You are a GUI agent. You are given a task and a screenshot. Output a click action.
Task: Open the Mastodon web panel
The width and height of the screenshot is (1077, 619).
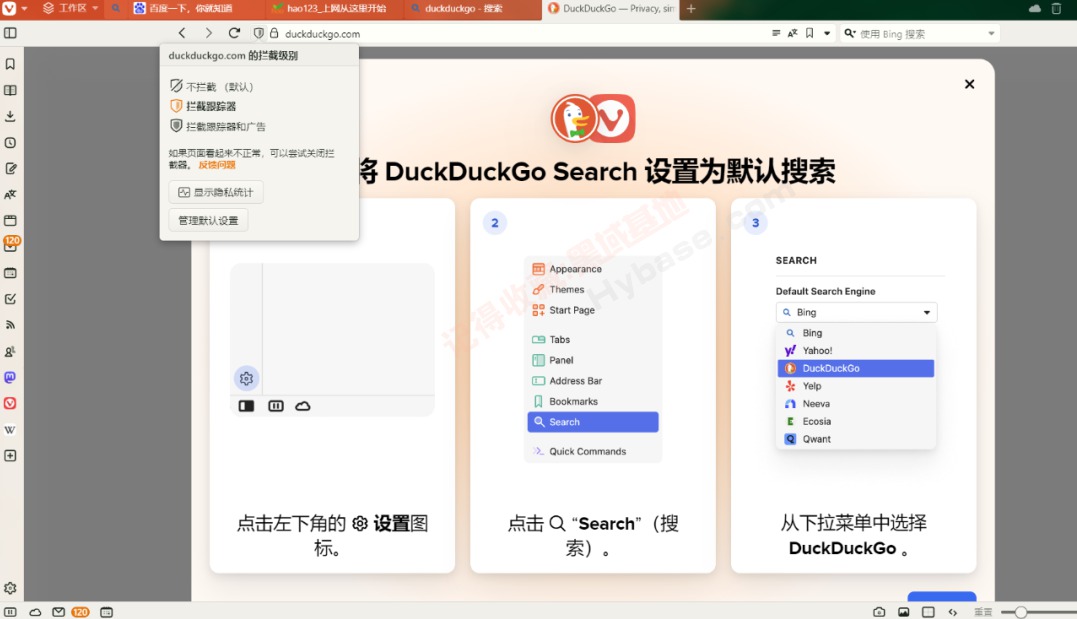pos(10,377)
